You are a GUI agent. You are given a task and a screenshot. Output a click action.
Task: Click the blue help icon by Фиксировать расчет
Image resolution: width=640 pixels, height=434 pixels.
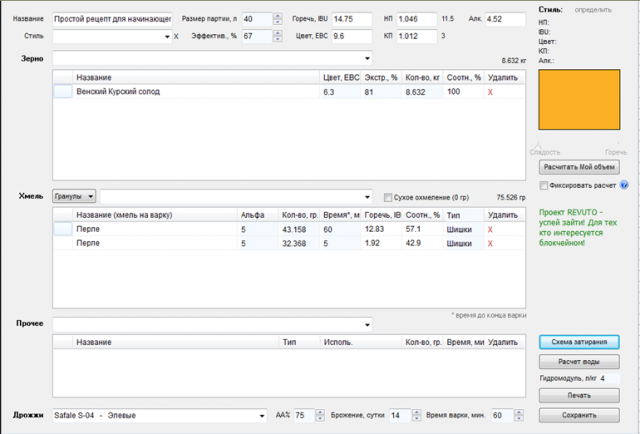624,185
